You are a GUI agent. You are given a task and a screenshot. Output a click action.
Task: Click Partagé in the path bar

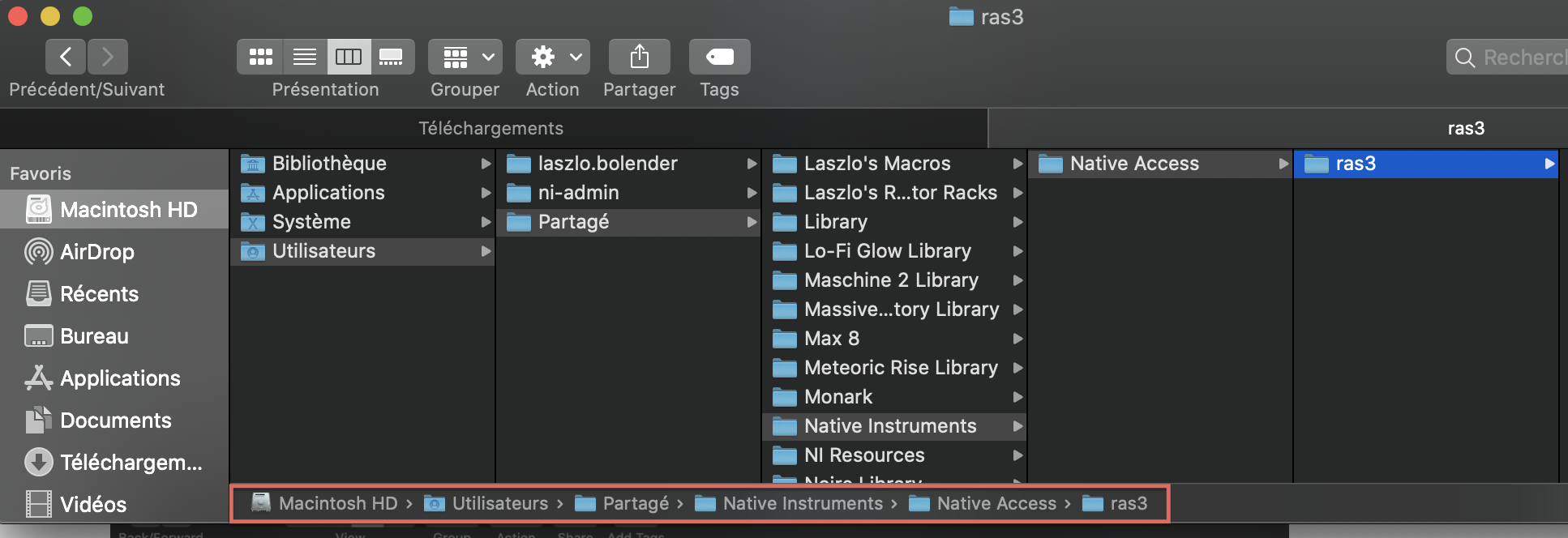click(622, 503)
